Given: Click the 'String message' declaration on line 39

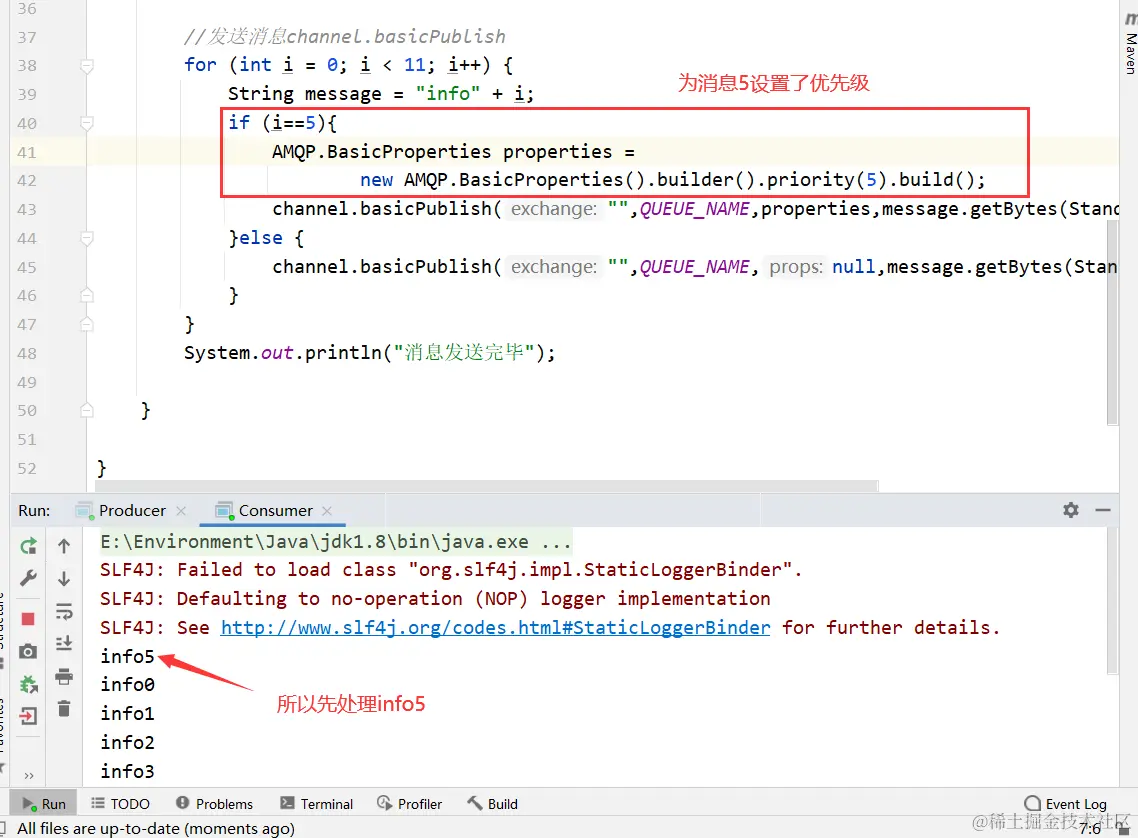Looking at the screenshot, I should (x=305, y=94).
